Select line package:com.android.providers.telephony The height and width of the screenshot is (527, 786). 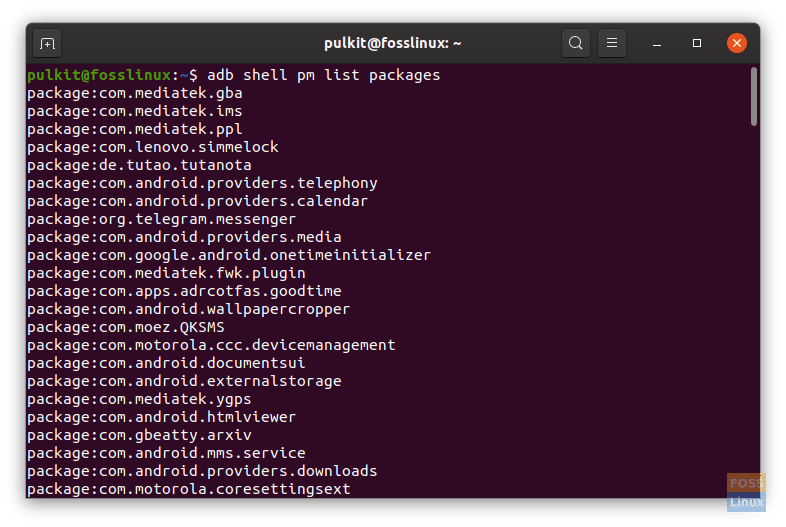[203, 183]
